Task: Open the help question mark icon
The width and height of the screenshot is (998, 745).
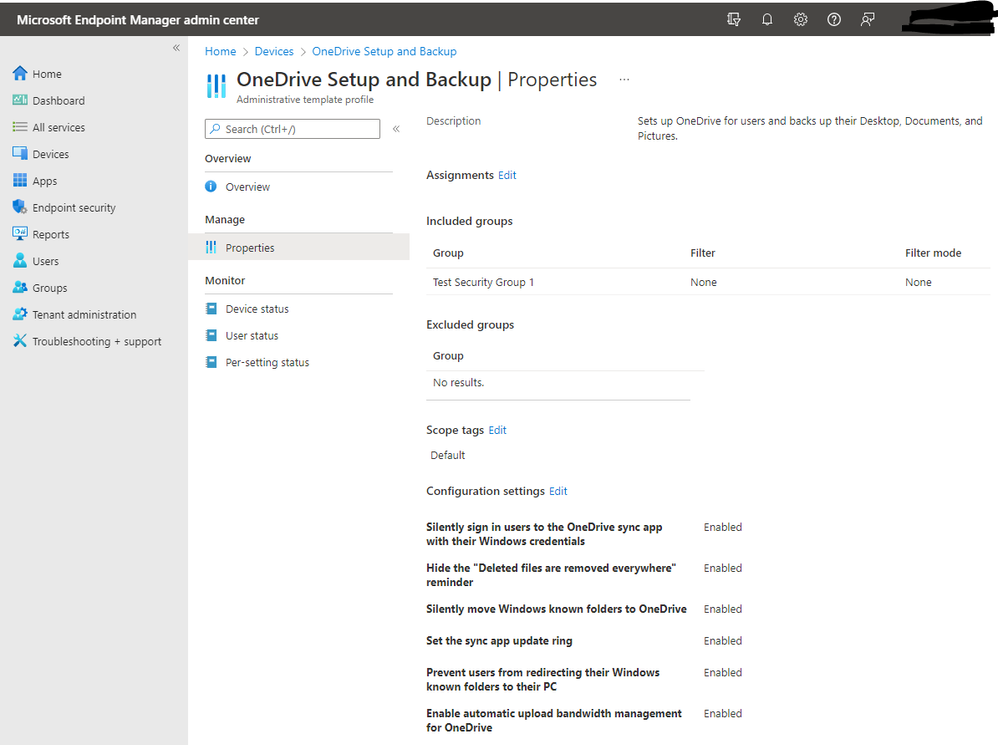Action: click(833, 19)
